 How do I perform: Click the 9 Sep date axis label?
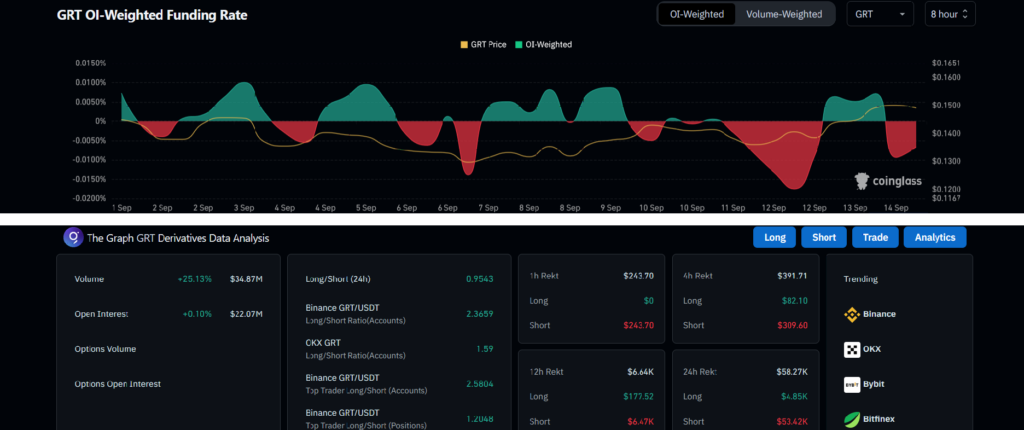tap(610, 208)
